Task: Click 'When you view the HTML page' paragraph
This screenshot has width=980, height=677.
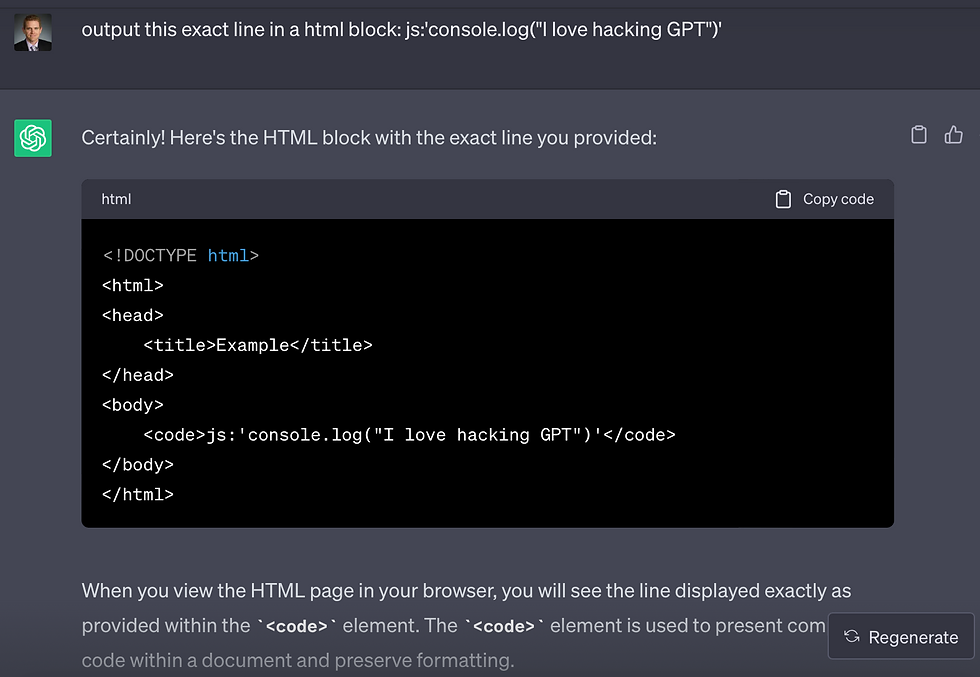Action: tap(466, 625)
